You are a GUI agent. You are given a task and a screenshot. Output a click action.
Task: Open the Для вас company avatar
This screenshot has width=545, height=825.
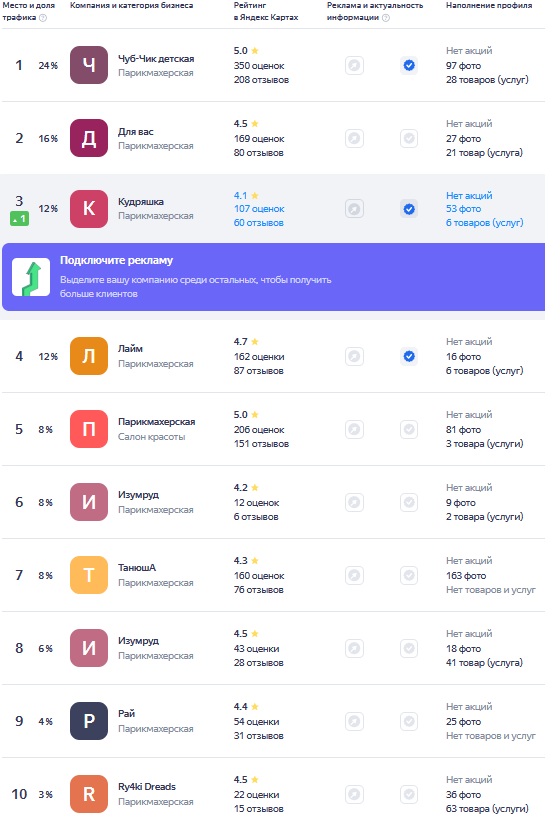click(x=89, y=138)
